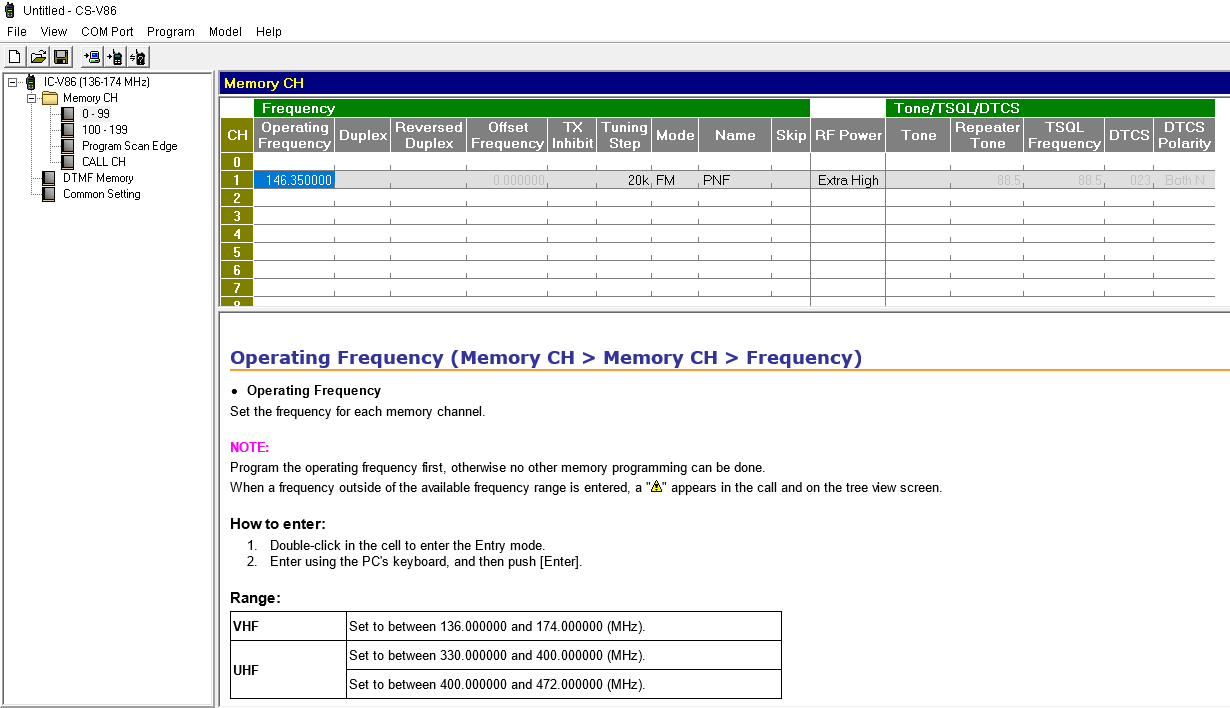The height and width of the screenshot is (708, 1230).
Task: Click the Reversed Duplex column header
Action: tap(428, 135)
